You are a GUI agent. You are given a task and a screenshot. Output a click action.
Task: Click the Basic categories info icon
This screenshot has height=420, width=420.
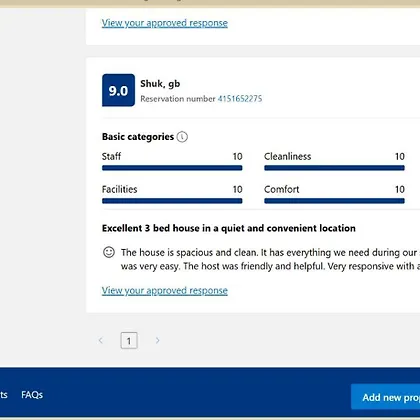click(182, 137)
